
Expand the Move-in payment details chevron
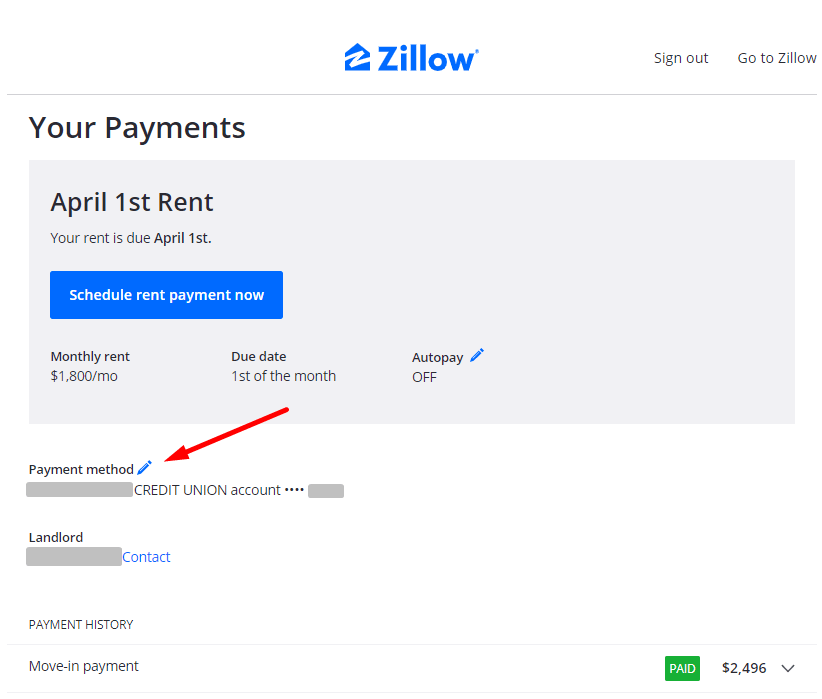coord(789,667)
